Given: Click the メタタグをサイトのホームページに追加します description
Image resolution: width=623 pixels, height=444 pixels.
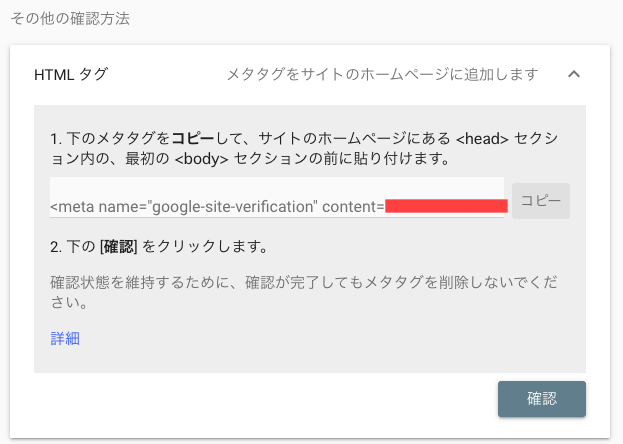Looking at the screenshot, I should pos(383,74).
